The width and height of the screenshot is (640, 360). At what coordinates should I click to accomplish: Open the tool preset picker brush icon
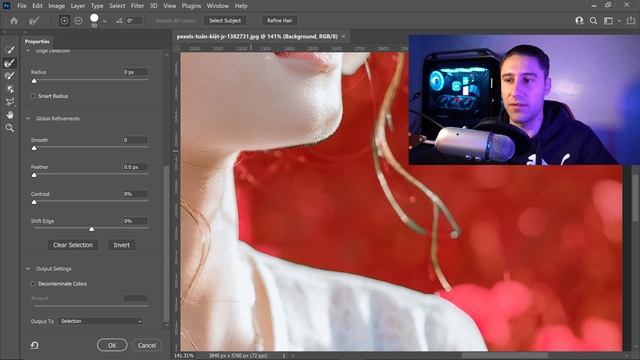pyautogui.click(x=34, y=21)
